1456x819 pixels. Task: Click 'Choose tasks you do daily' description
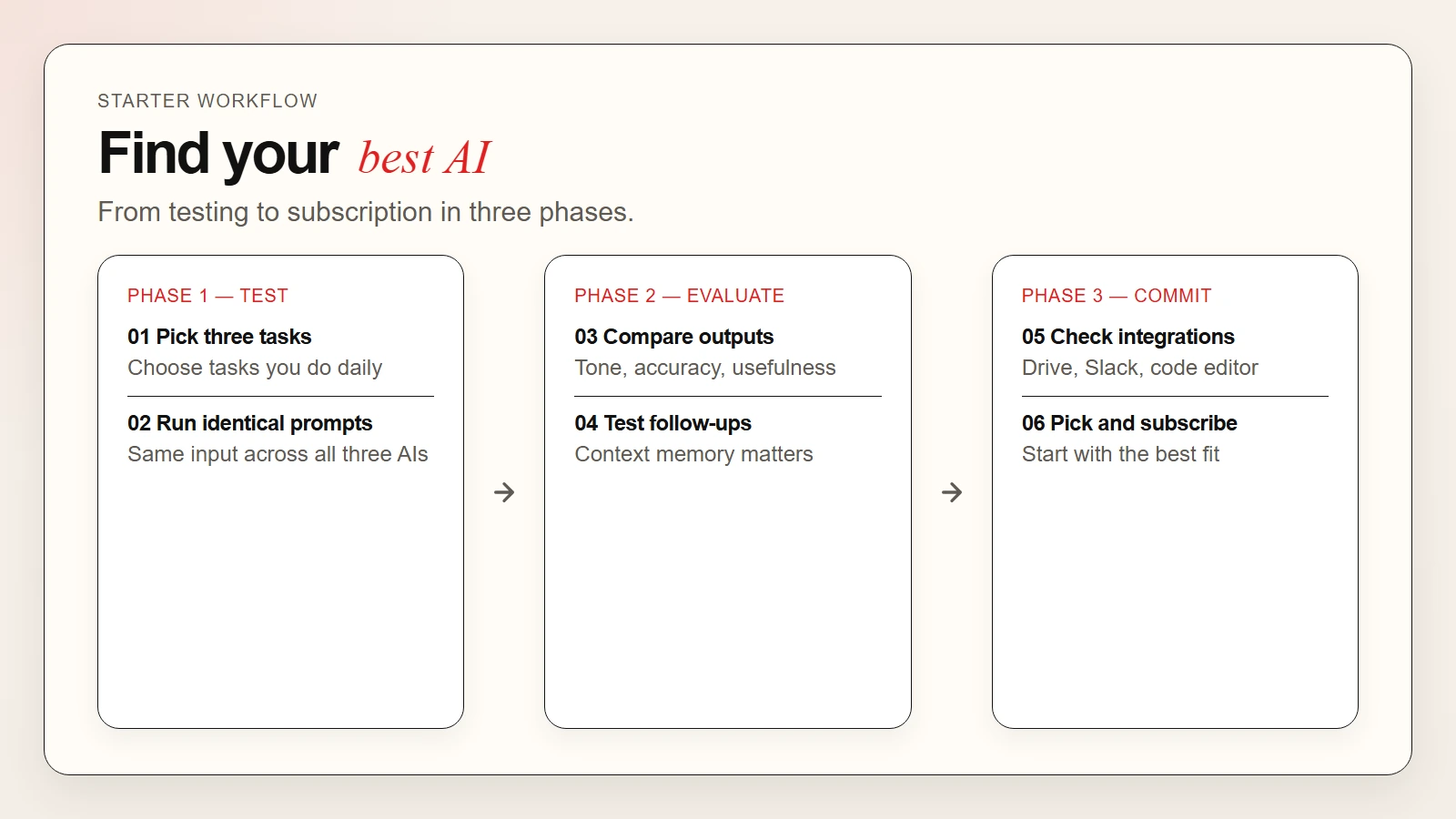click(x=255, y=368)
